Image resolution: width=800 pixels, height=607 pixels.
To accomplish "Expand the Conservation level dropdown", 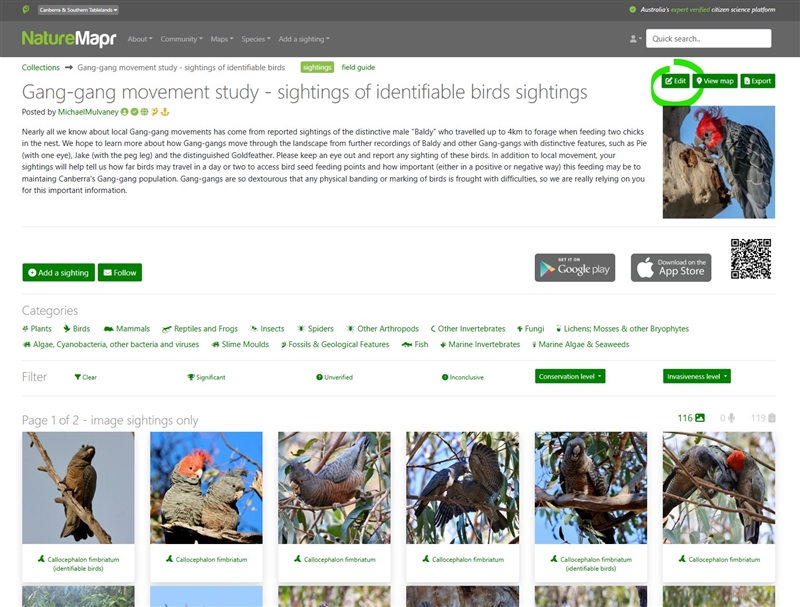I will (570, 376).
